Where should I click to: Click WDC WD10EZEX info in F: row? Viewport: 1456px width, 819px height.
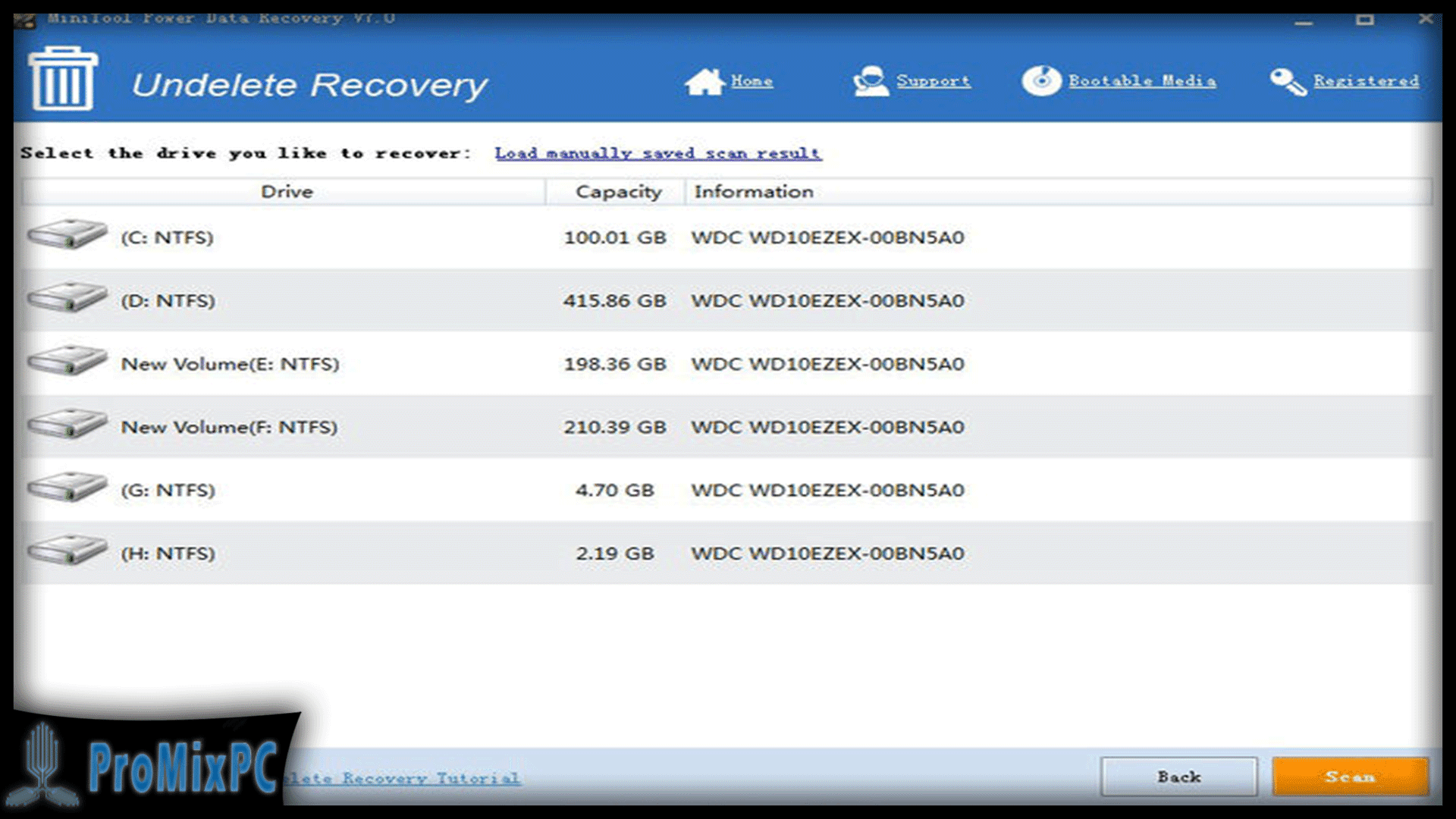827,427
